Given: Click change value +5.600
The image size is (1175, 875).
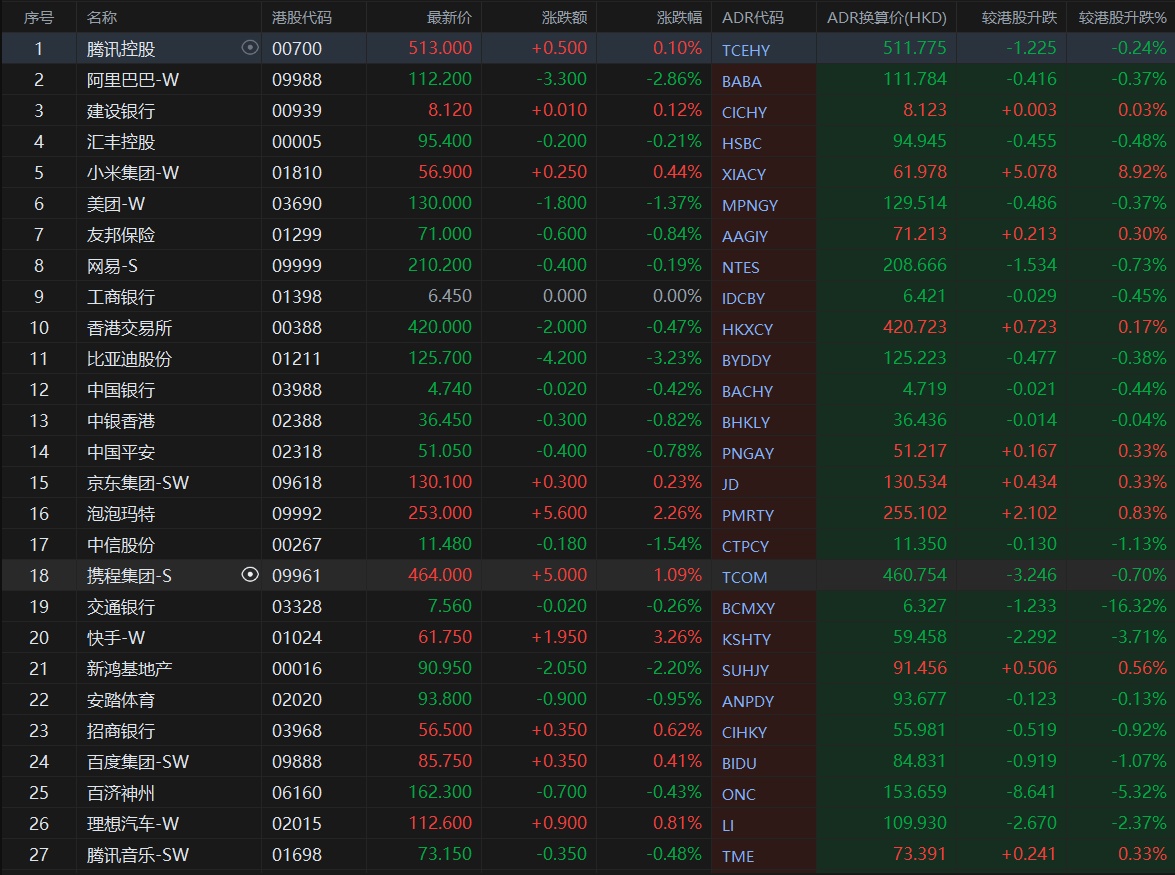Looking at the screenshot, I should 559,513.
